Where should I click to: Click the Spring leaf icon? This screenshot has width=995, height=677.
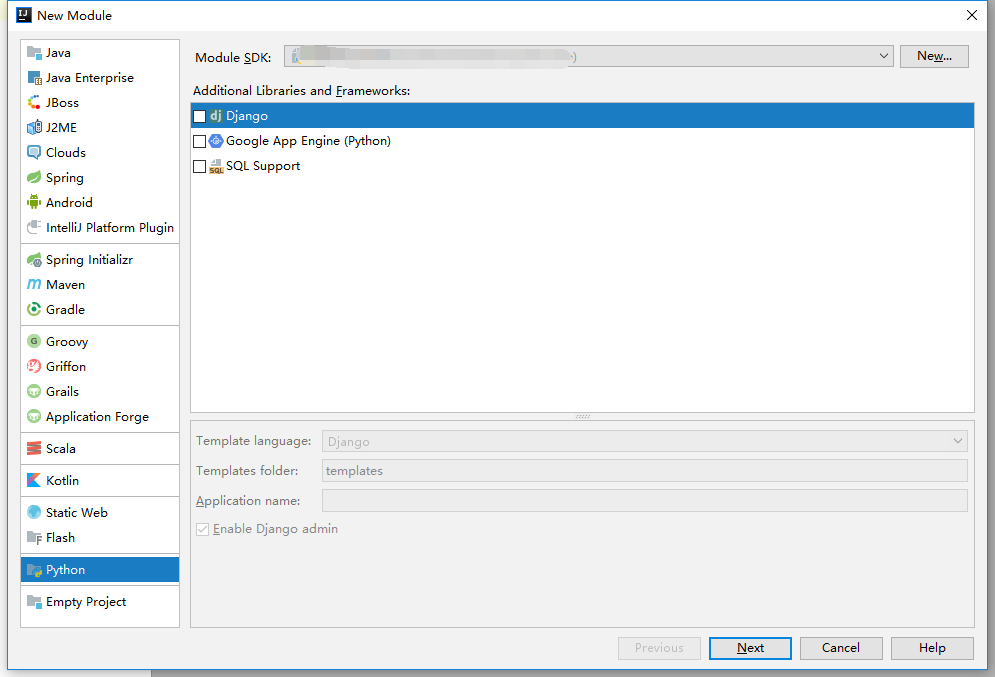[x=34, y=178]
